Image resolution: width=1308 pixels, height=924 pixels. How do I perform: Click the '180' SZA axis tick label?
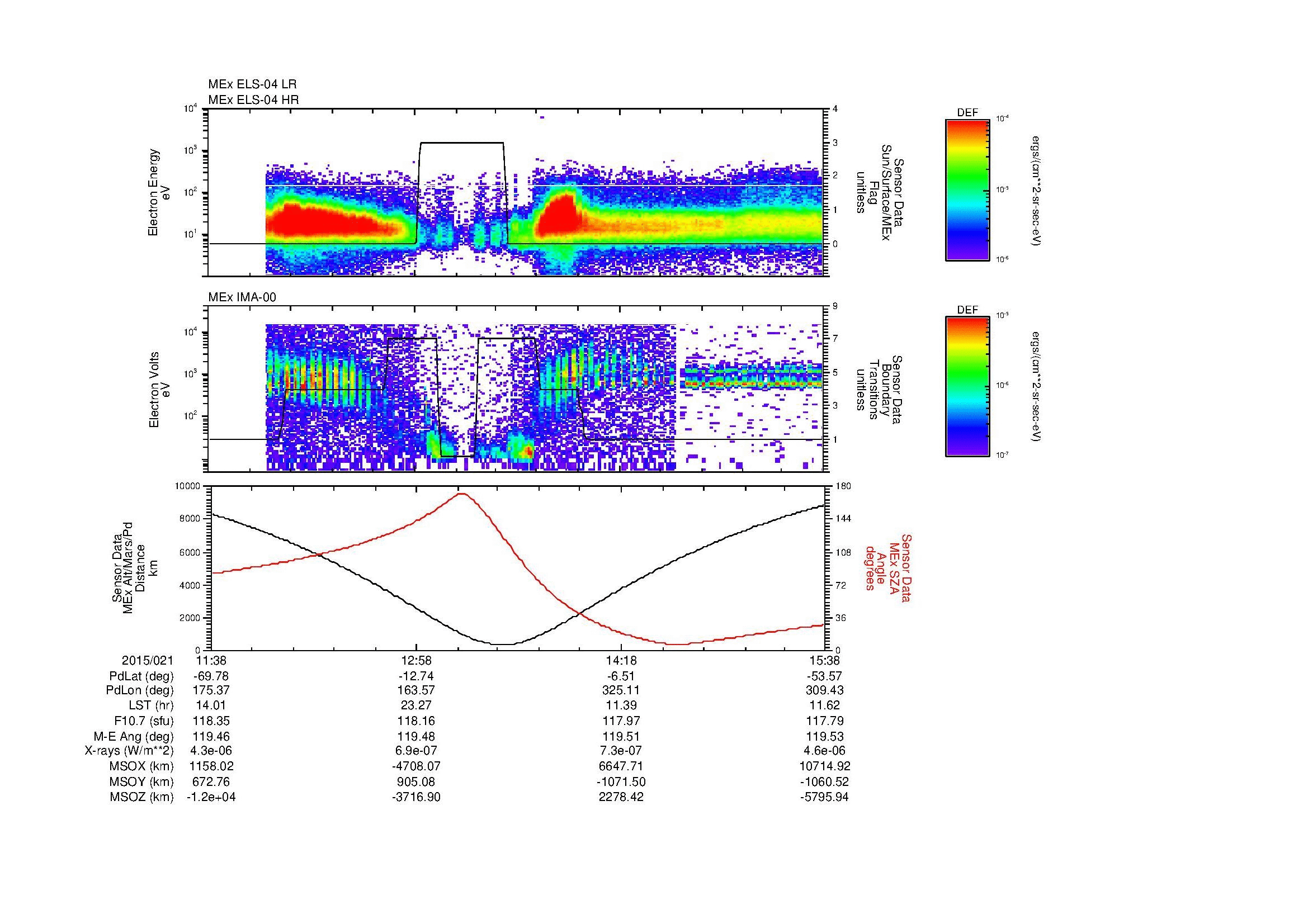click(843, 486)
